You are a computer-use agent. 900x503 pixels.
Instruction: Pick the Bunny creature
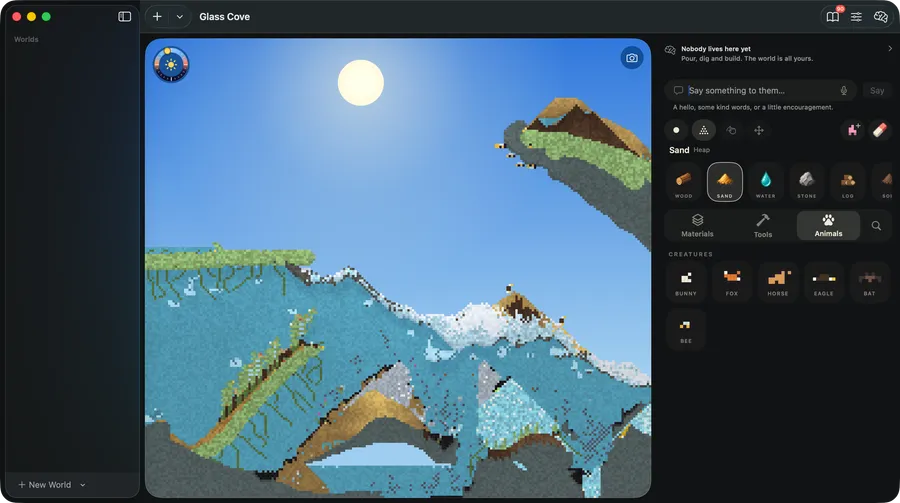pyautogui.click(x=686, y=282)
